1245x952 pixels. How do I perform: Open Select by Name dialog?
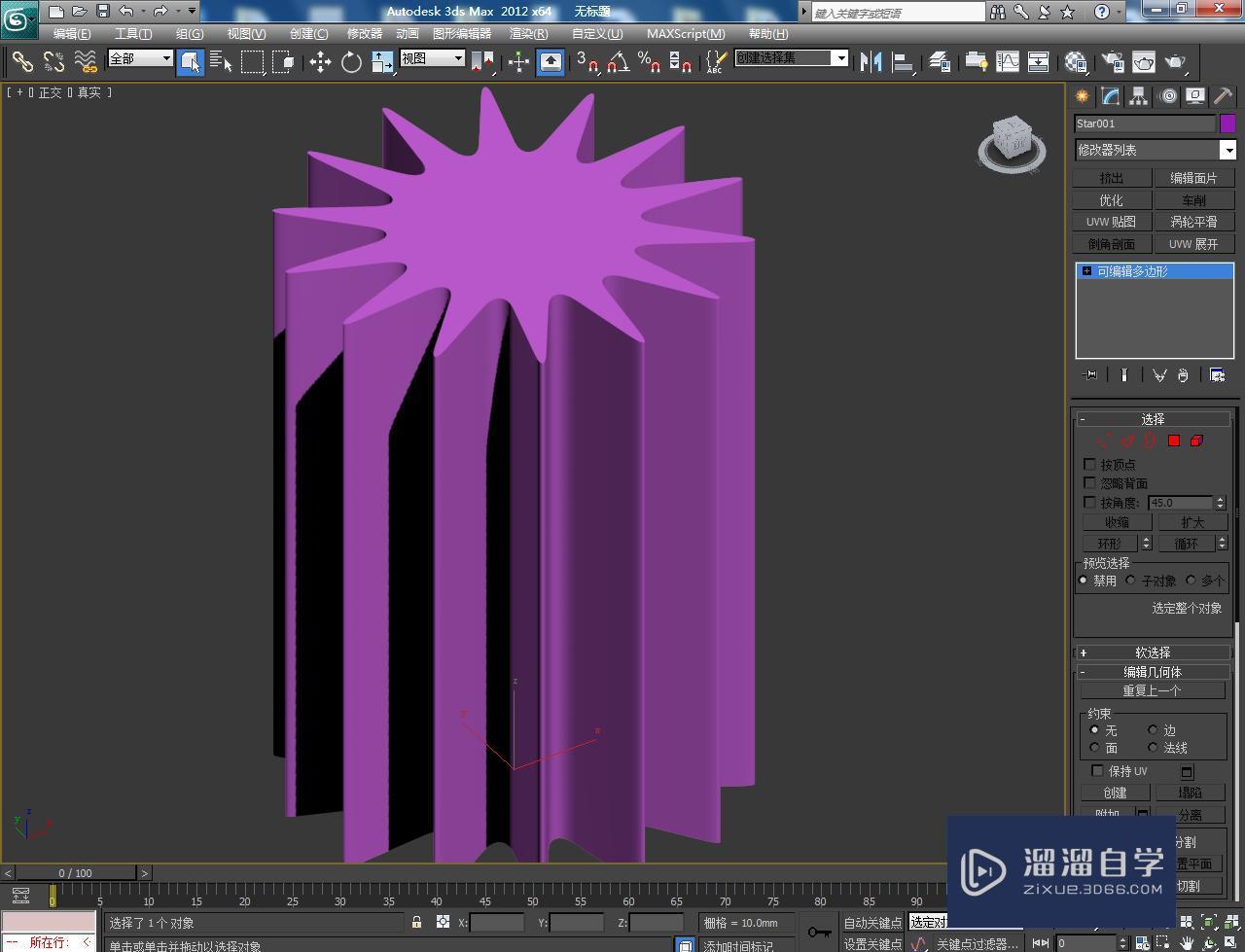(221, 62)
